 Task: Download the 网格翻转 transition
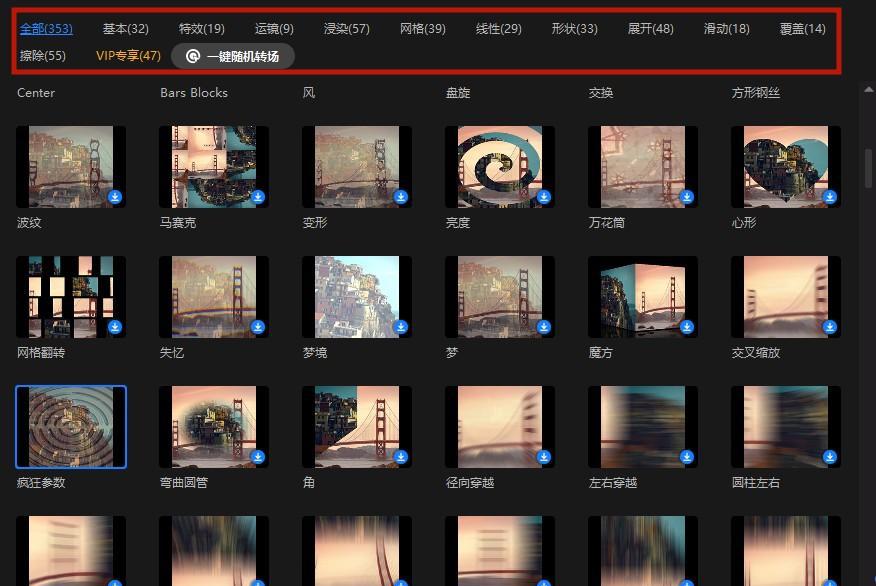(x=115, y=327)
